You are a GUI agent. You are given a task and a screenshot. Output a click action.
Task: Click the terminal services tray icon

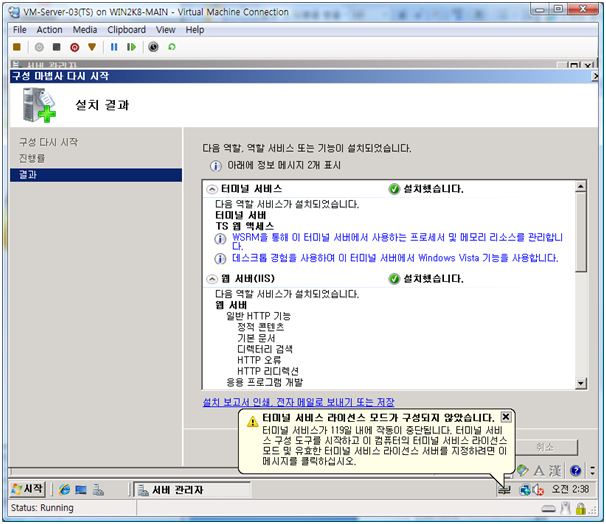point(504,490)
